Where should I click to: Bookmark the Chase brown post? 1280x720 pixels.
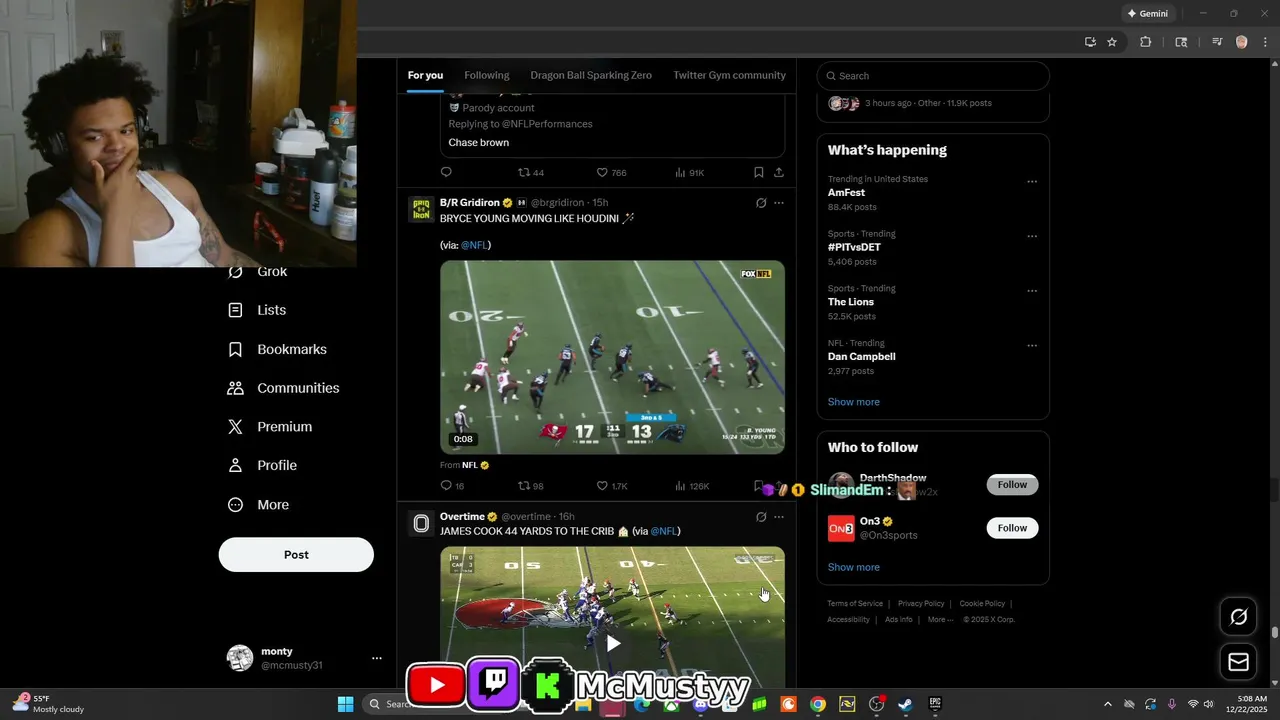(759, 172)
